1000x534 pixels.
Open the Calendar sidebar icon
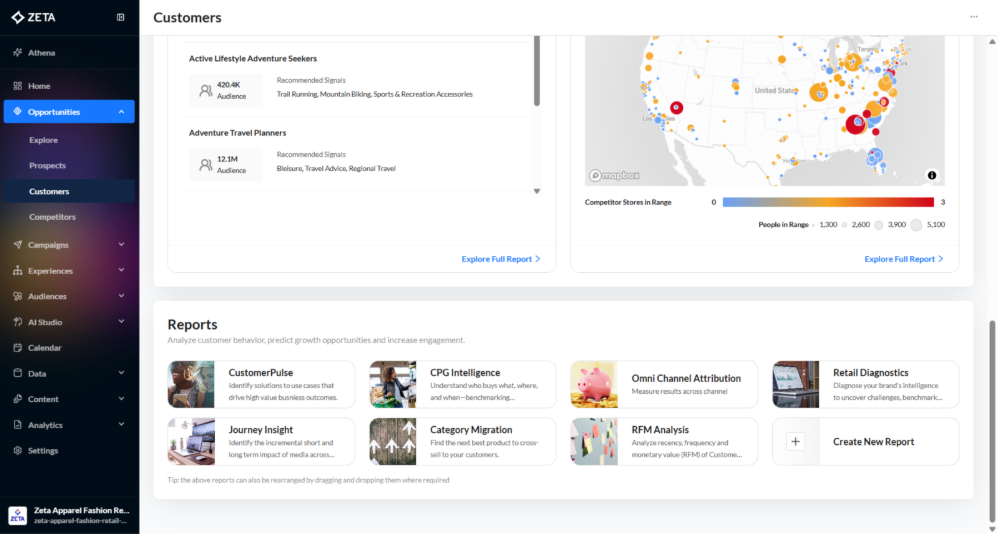pos(18,348)
